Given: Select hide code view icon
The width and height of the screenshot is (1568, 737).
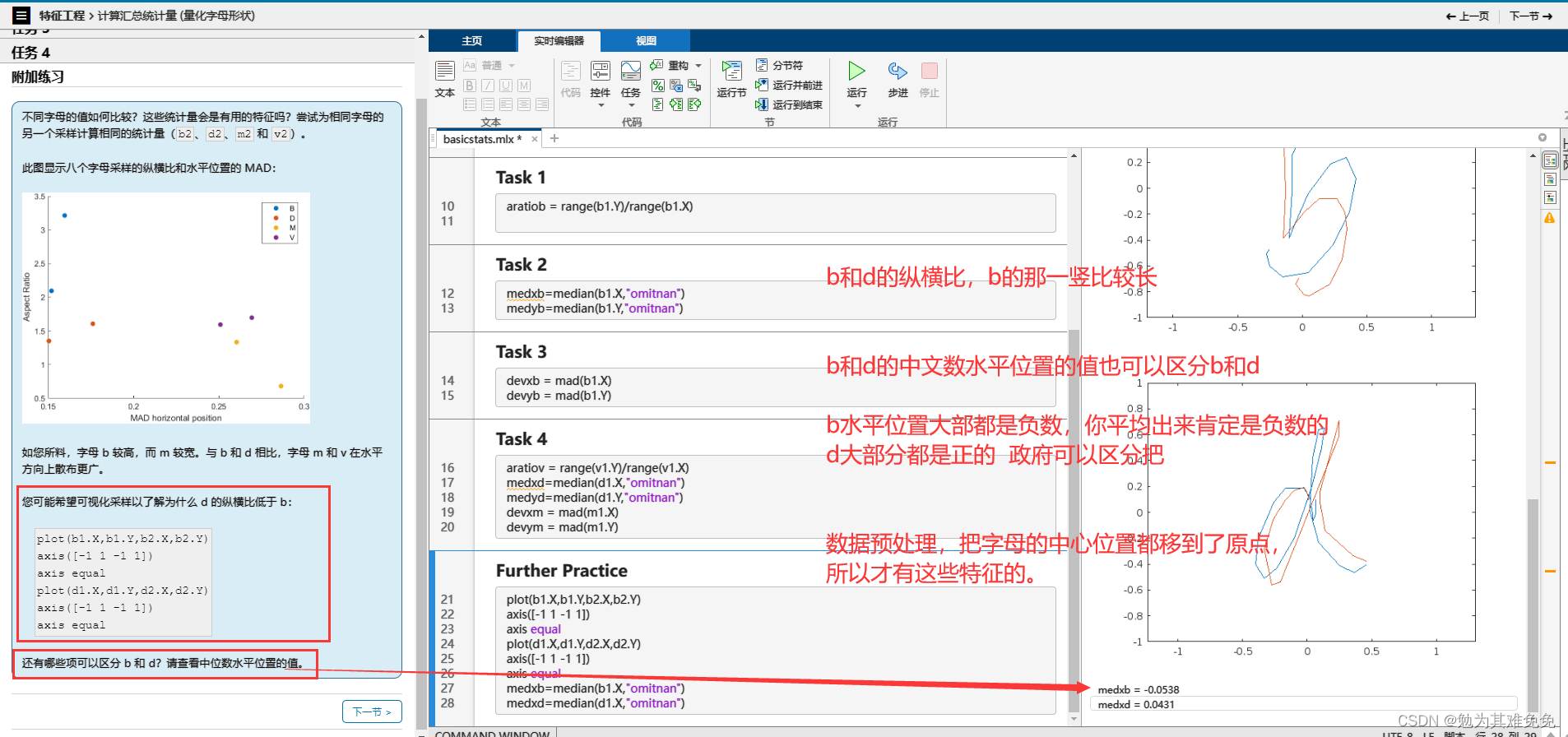Looking at the screenshot, I should pyautogui.click(x=1550, y=197).
